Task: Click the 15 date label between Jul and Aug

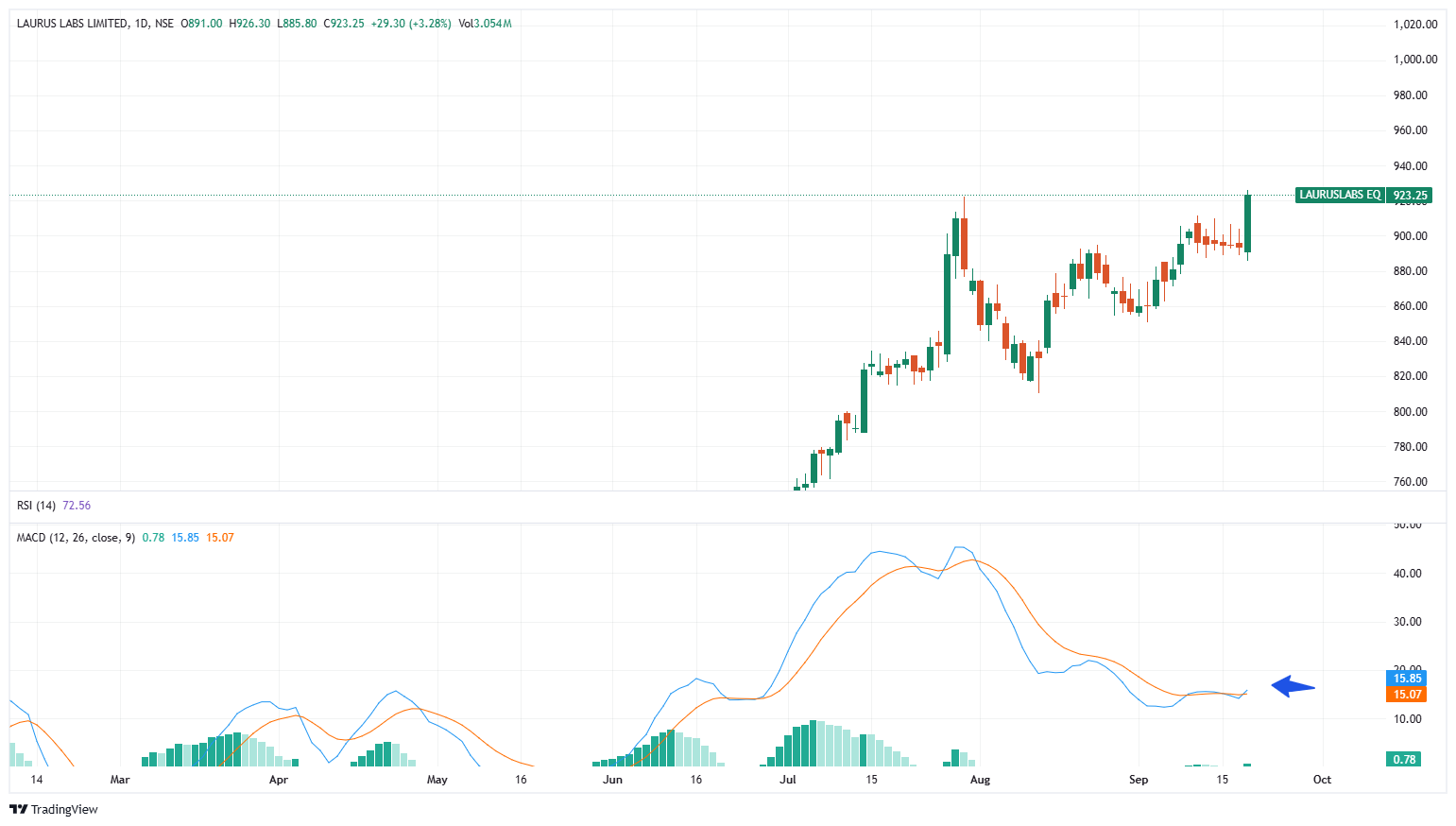Action: [x=871, y=780]
